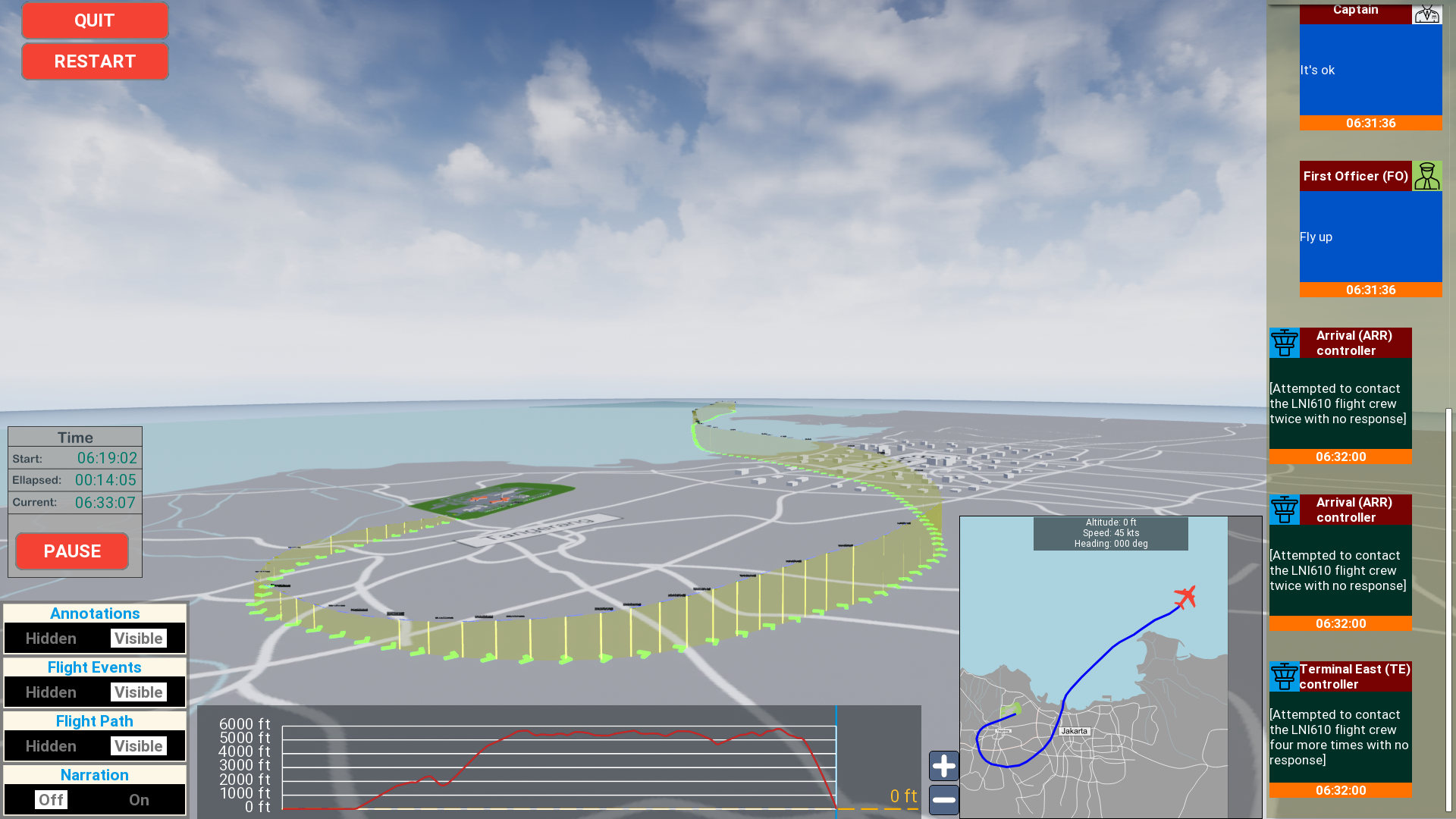1456x819 pixels.
Task: Set Flight Path to Hidden
Action: click(x=51, y=745)
